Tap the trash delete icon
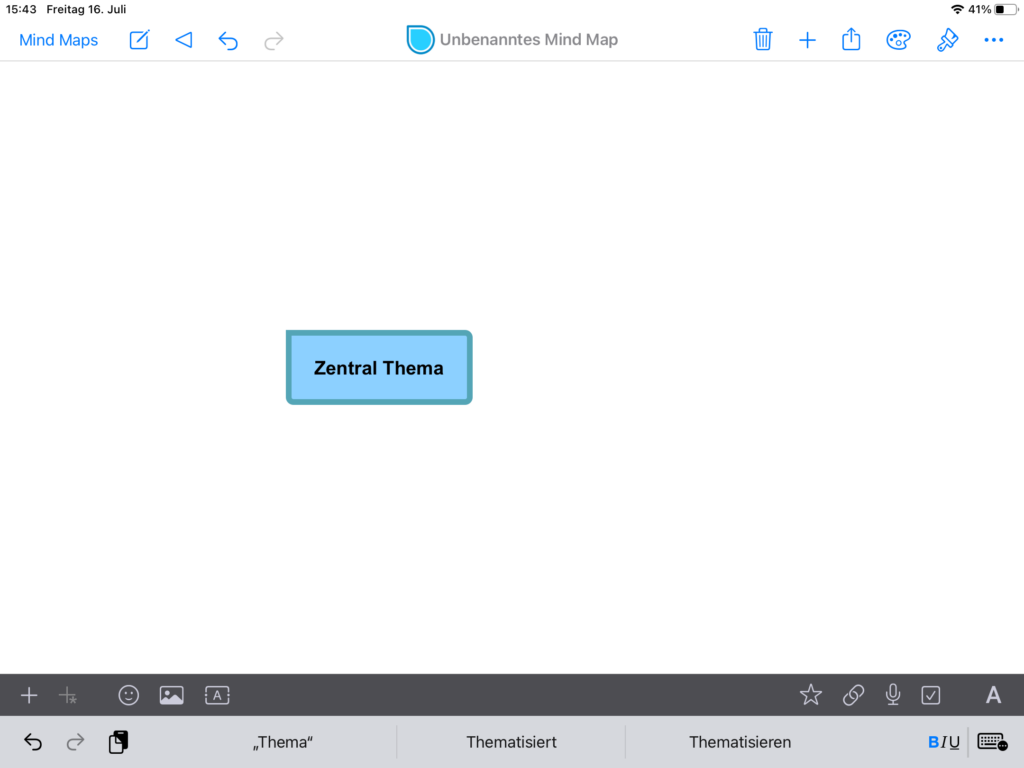The image size is (1024, 768). click(x=763, y=40)
